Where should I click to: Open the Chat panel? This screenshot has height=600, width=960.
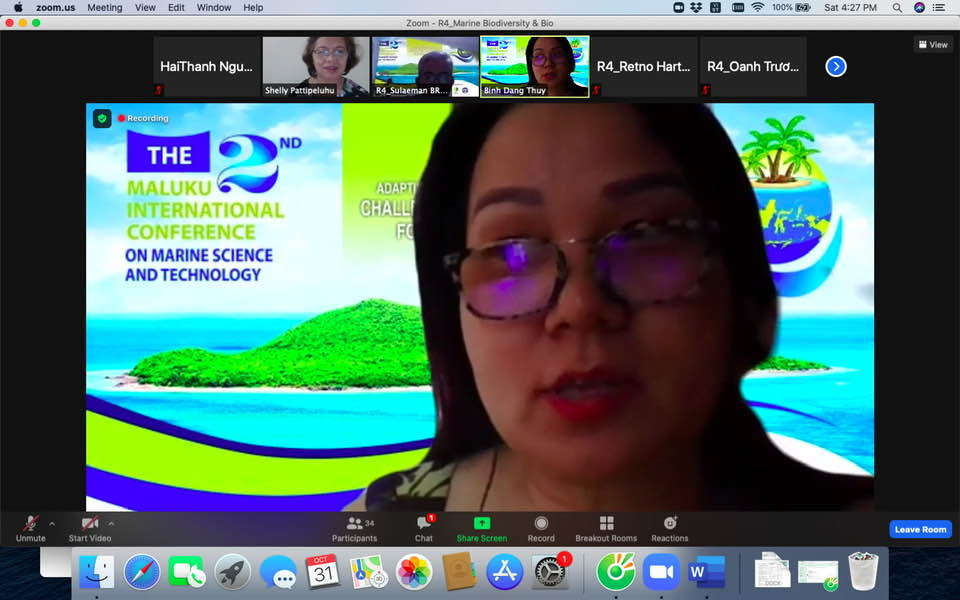[424, 527]
